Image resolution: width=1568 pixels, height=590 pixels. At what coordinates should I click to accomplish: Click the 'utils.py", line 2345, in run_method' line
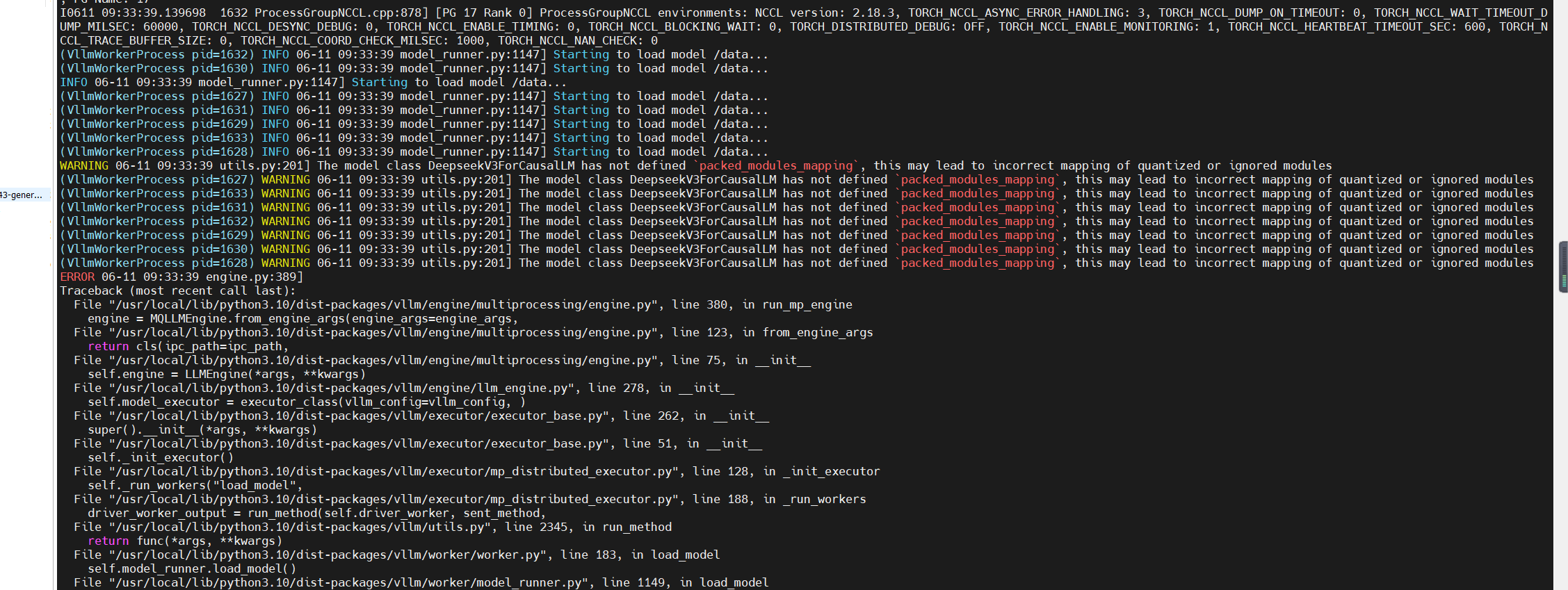tap(373, 527)
